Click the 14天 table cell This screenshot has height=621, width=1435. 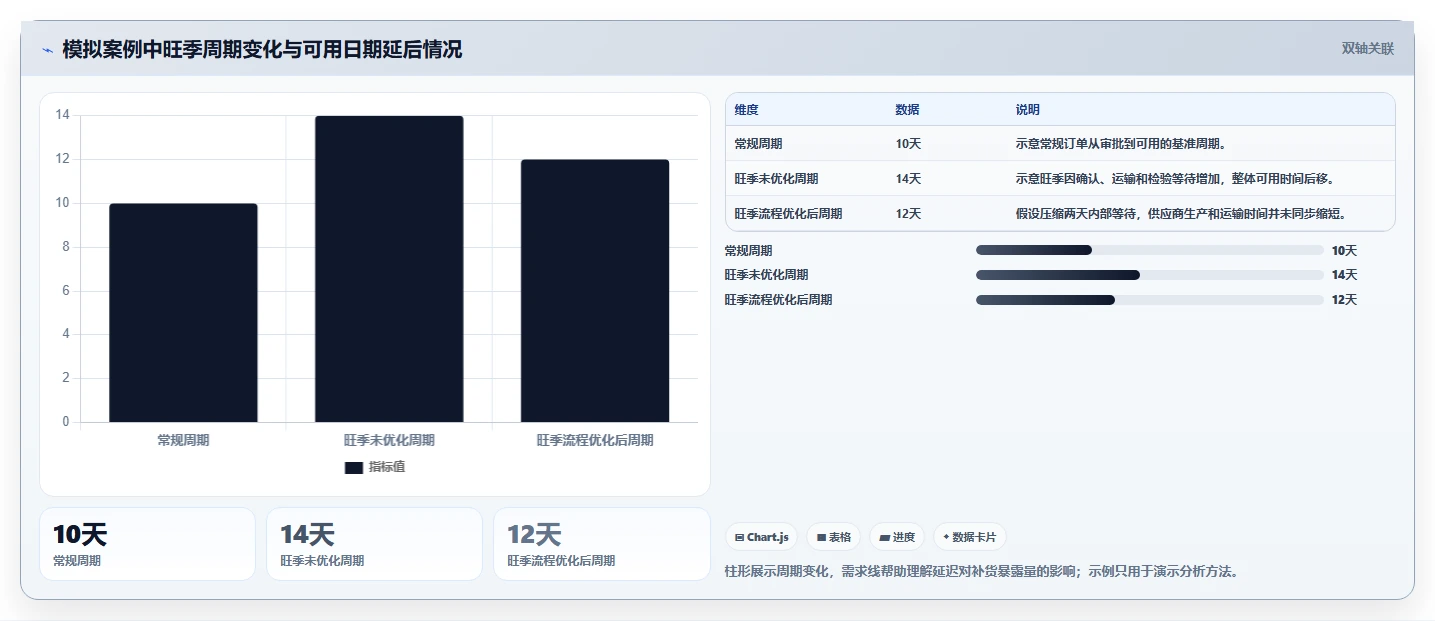908,179
